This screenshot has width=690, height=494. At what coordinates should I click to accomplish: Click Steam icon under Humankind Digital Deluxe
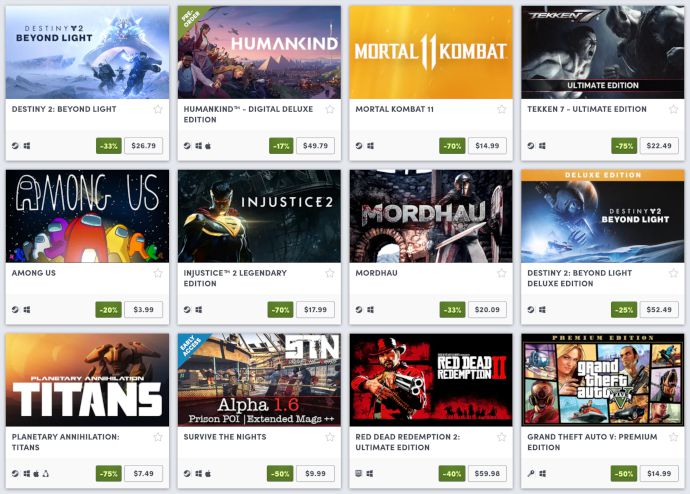click(187, 146)
